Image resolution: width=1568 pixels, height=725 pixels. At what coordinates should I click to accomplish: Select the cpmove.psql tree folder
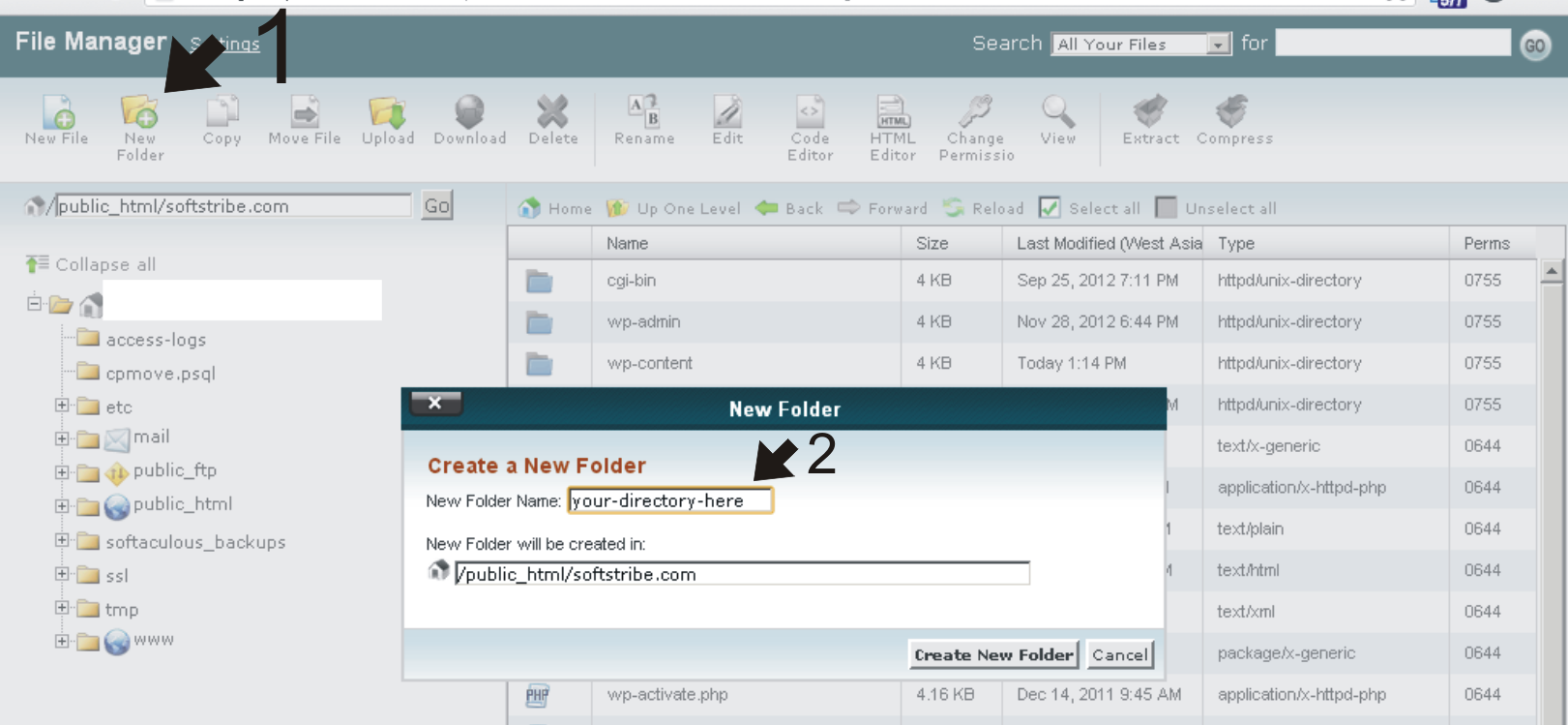(147, 373)
